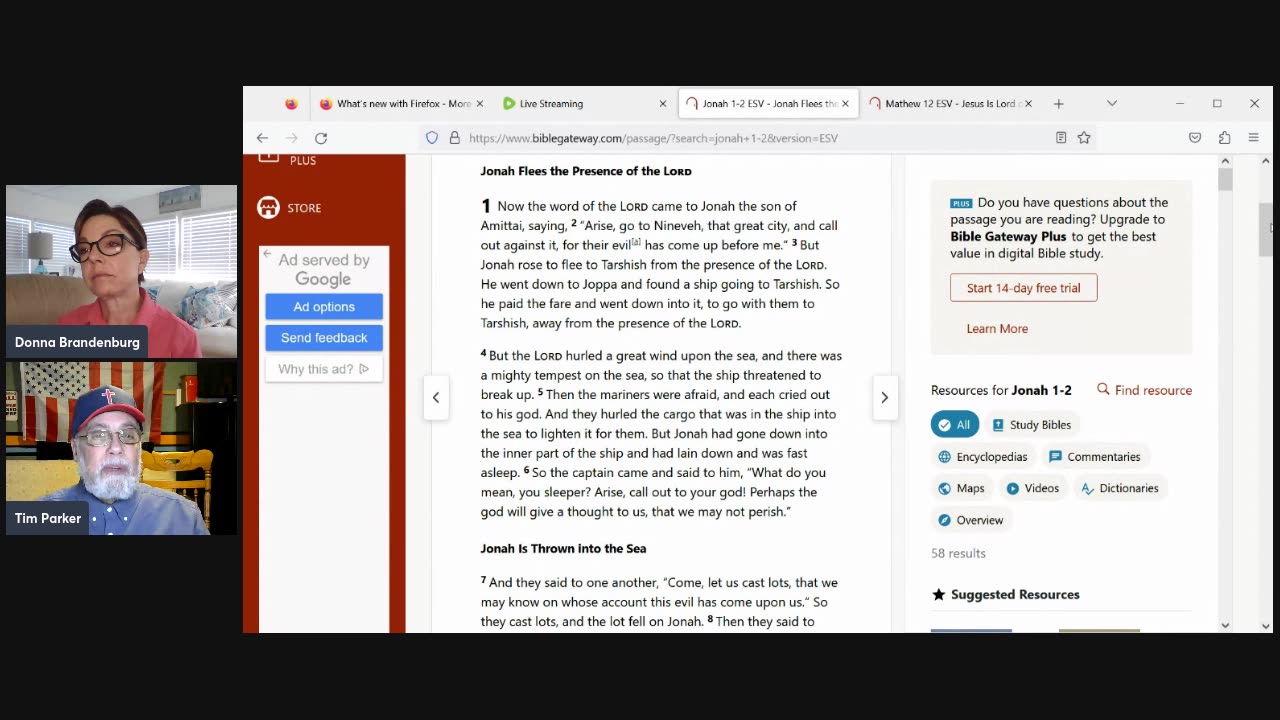Screen dimensions: 1280x720
Task: Select the All resources filter
Action: pos(955,425)
